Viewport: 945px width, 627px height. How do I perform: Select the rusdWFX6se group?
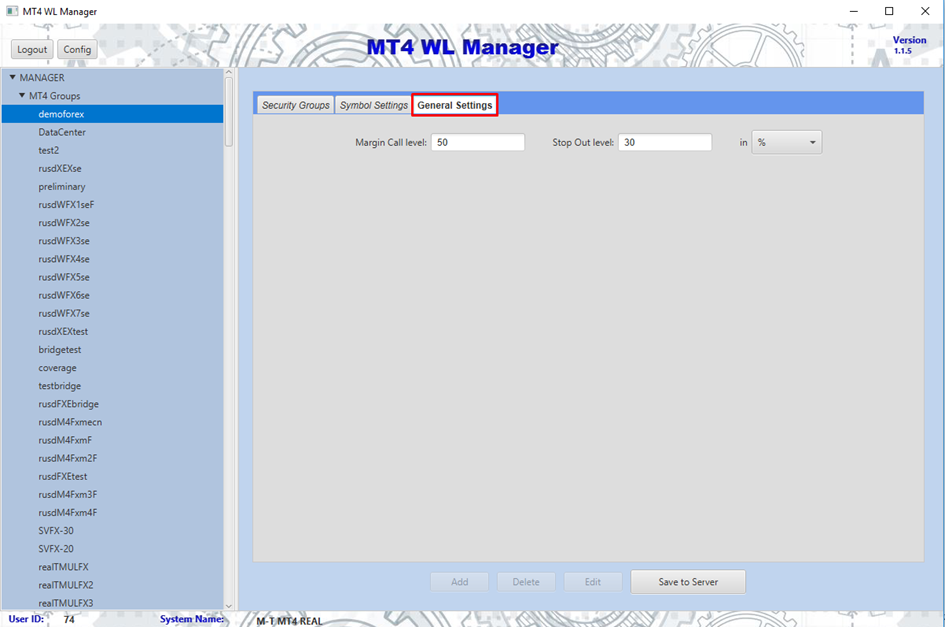(112, 295)
